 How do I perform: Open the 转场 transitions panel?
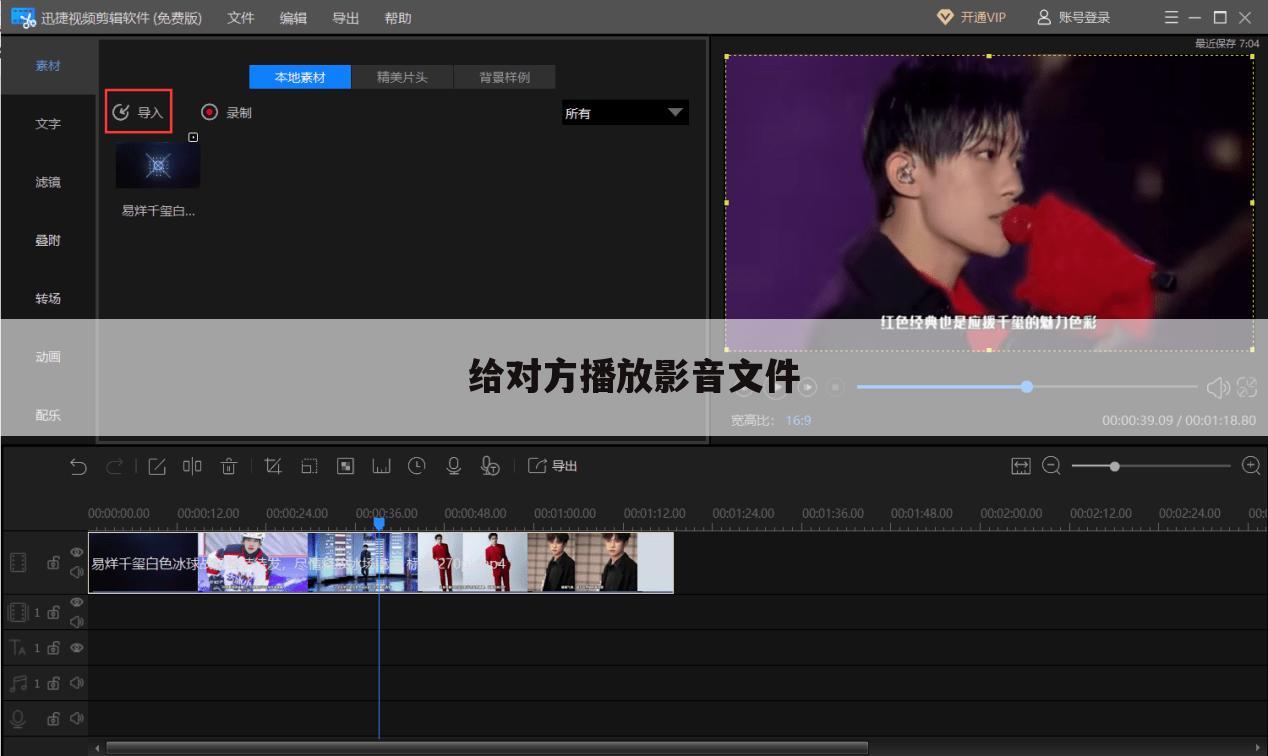pyautogui.click(x=48, y=298)
